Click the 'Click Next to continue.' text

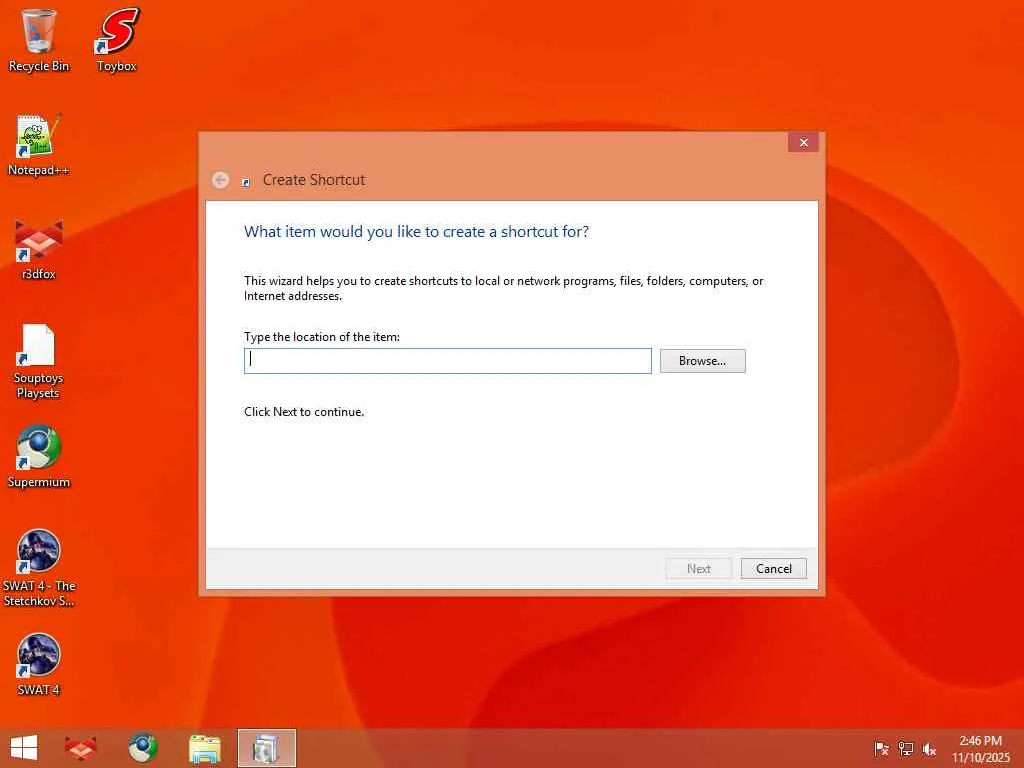[304, 412]
